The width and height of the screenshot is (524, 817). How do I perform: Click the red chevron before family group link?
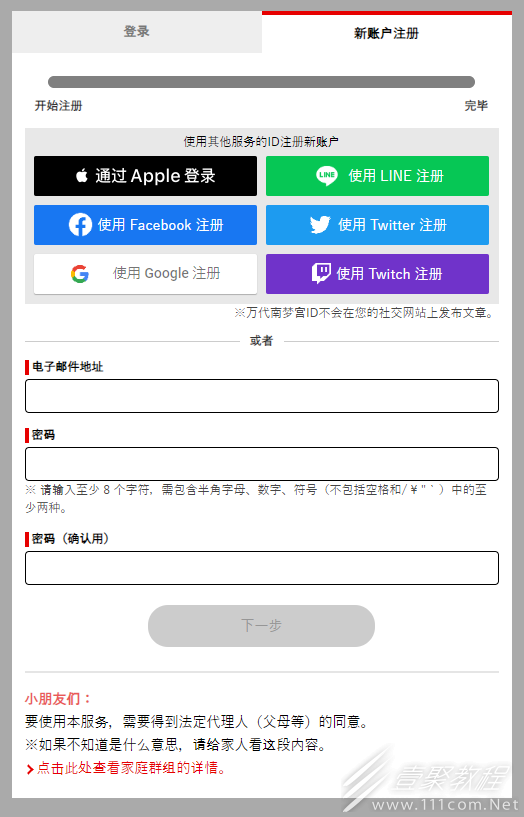point(30,769)
